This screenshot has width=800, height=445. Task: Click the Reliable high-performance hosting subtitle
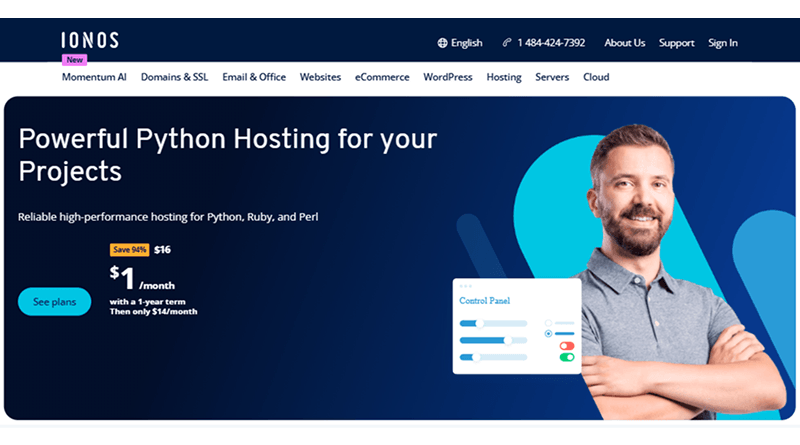tap(168, 217)
